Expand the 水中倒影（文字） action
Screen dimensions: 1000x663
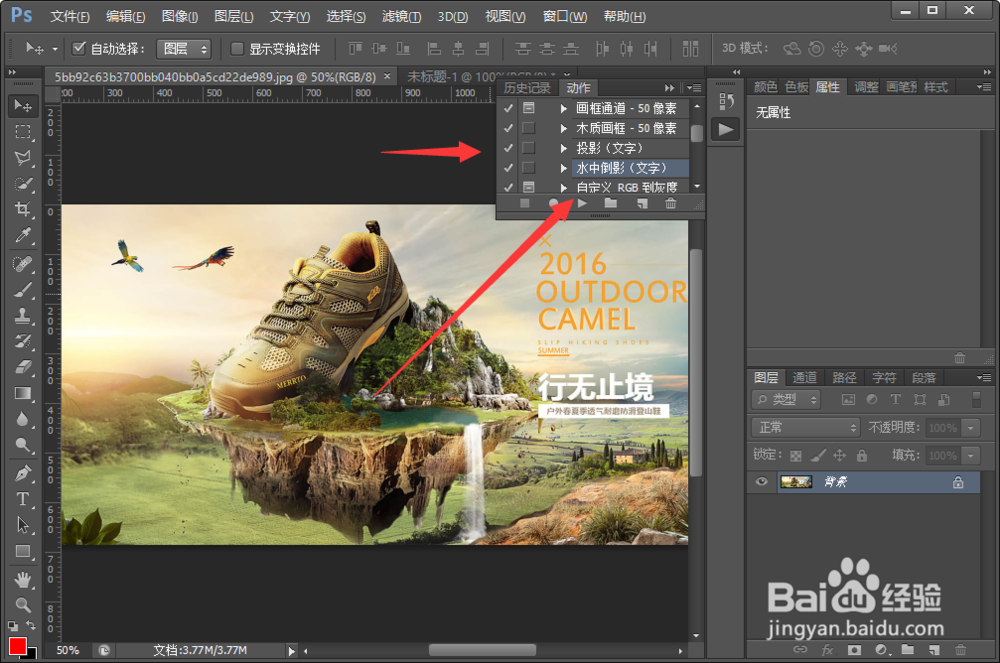(564, 168)
